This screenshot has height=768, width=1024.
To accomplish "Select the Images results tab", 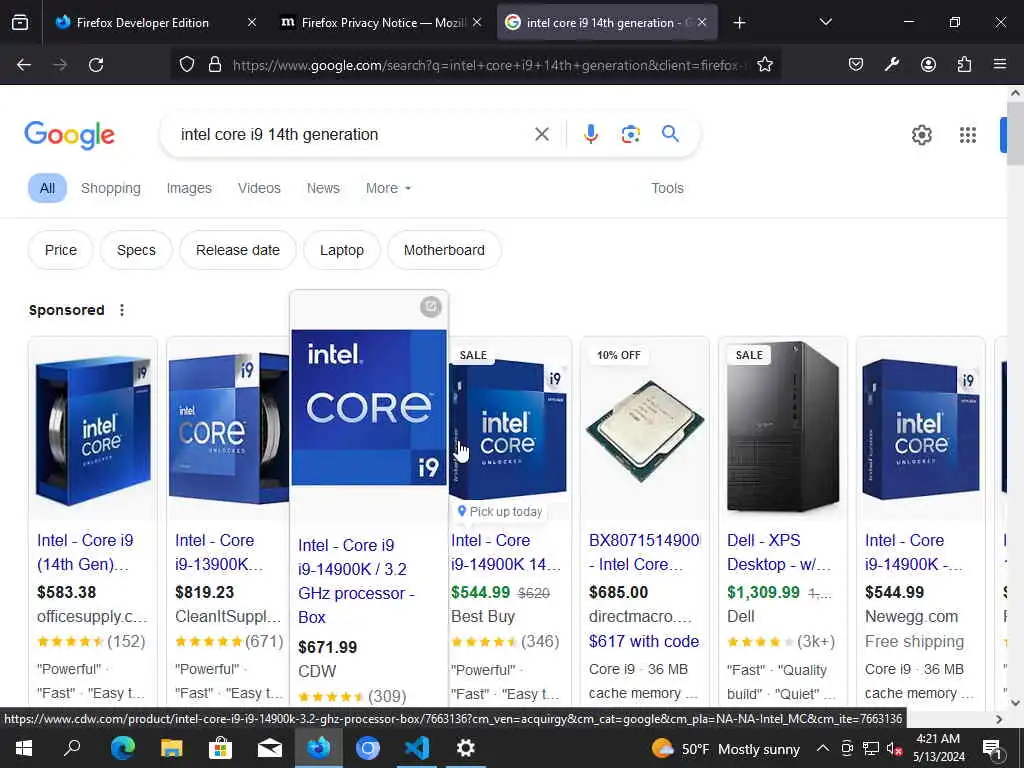I will (x=189, y=188).
